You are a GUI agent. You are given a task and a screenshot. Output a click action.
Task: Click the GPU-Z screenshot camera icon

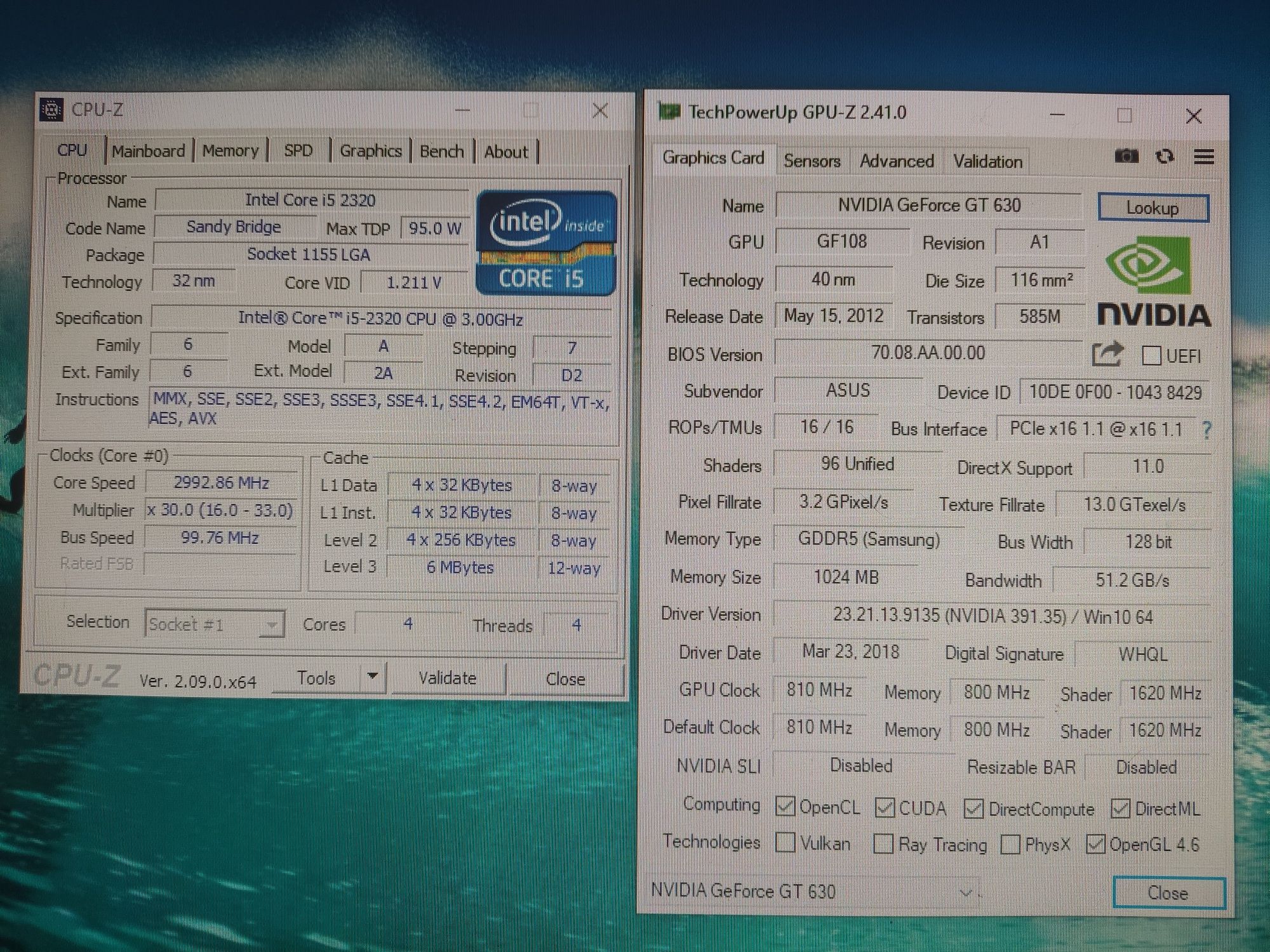point(1126,156)
